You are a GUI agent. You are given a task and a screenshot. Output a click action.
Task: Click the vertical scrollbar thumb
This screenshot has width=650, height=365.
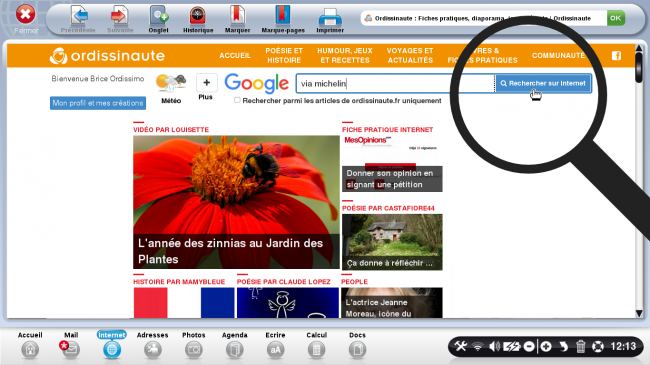click(x=639, y=66)
